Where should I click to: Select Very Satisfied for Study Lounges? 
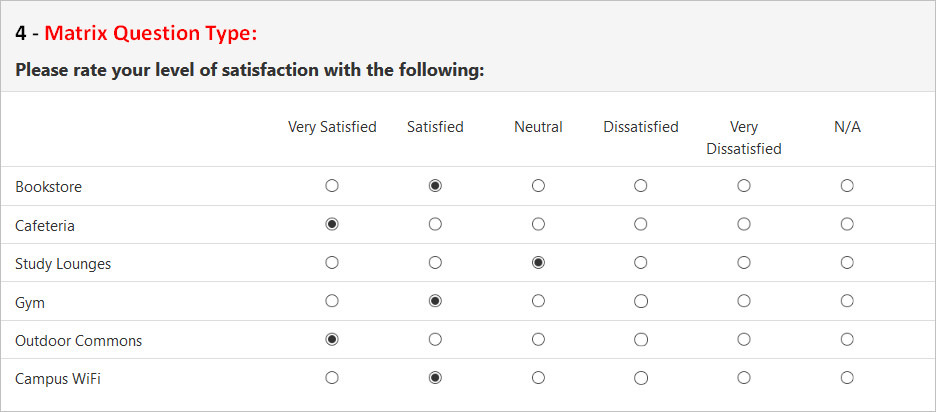click(x=332, y=263)
